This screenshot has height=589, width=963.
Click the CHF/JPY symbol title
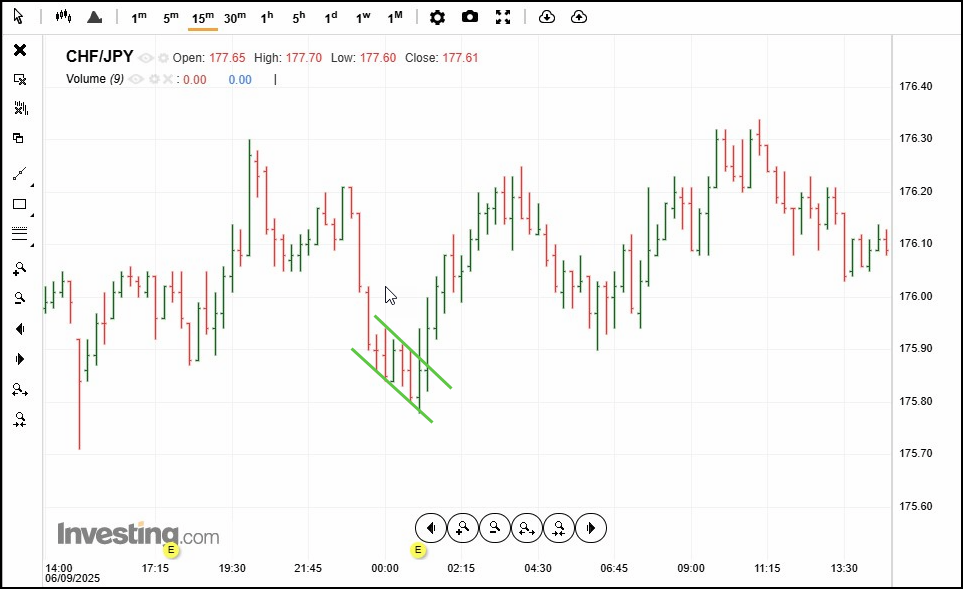99,57
